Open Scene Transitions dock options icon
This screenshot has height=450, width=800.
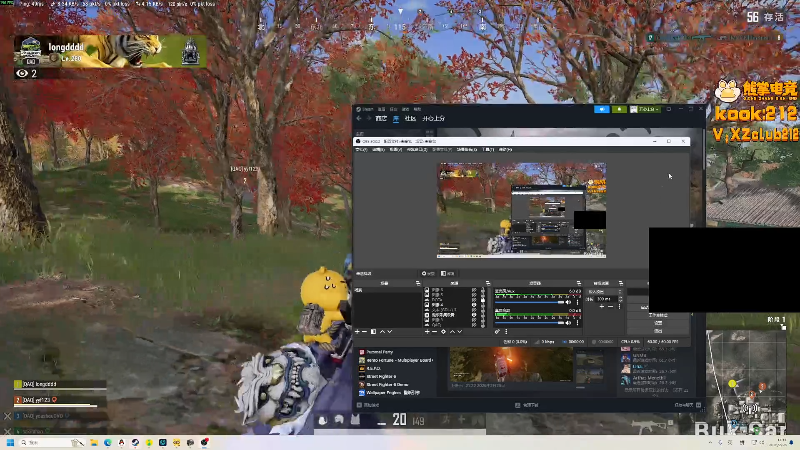[x=620, y=283]
